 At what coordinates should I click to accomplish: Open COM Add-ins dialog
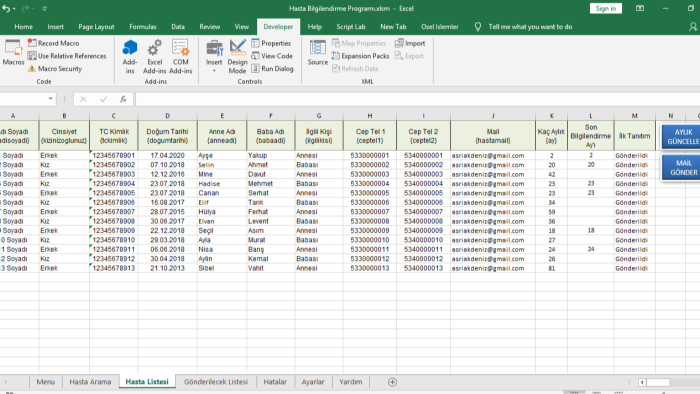[x=180, y=57]
